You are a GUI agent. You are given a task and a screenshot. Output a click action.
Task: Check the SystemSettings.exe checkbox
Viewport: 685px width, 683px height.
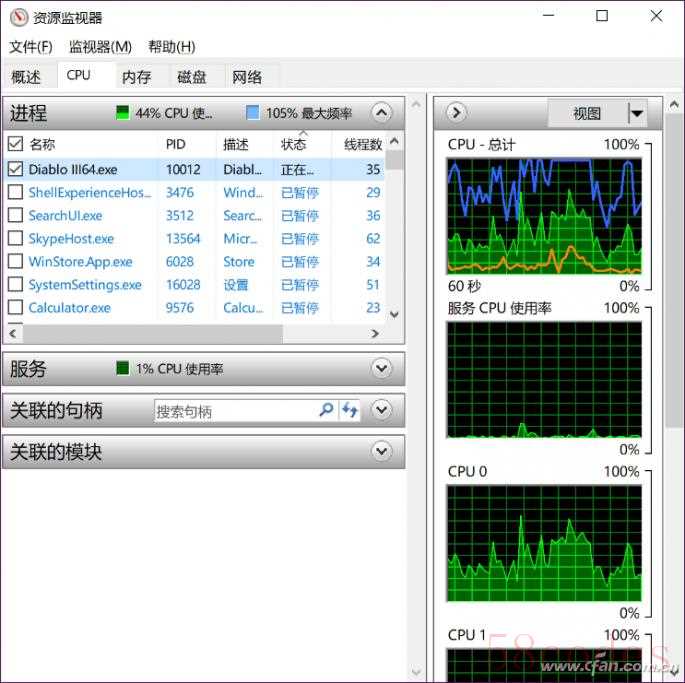click(x=15, y=284)
